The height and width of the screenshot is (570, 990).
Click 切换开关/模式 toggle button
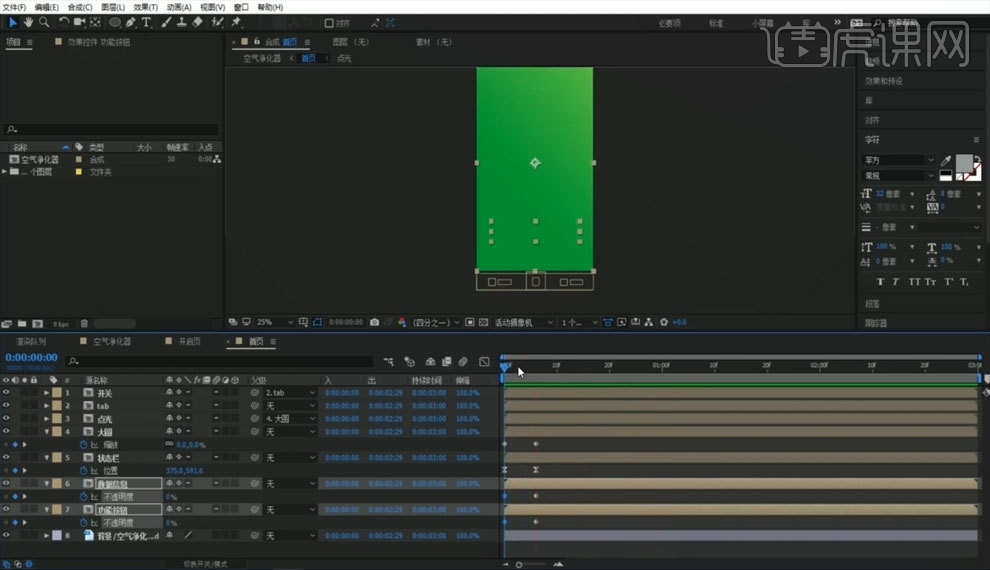pos(205,564)
